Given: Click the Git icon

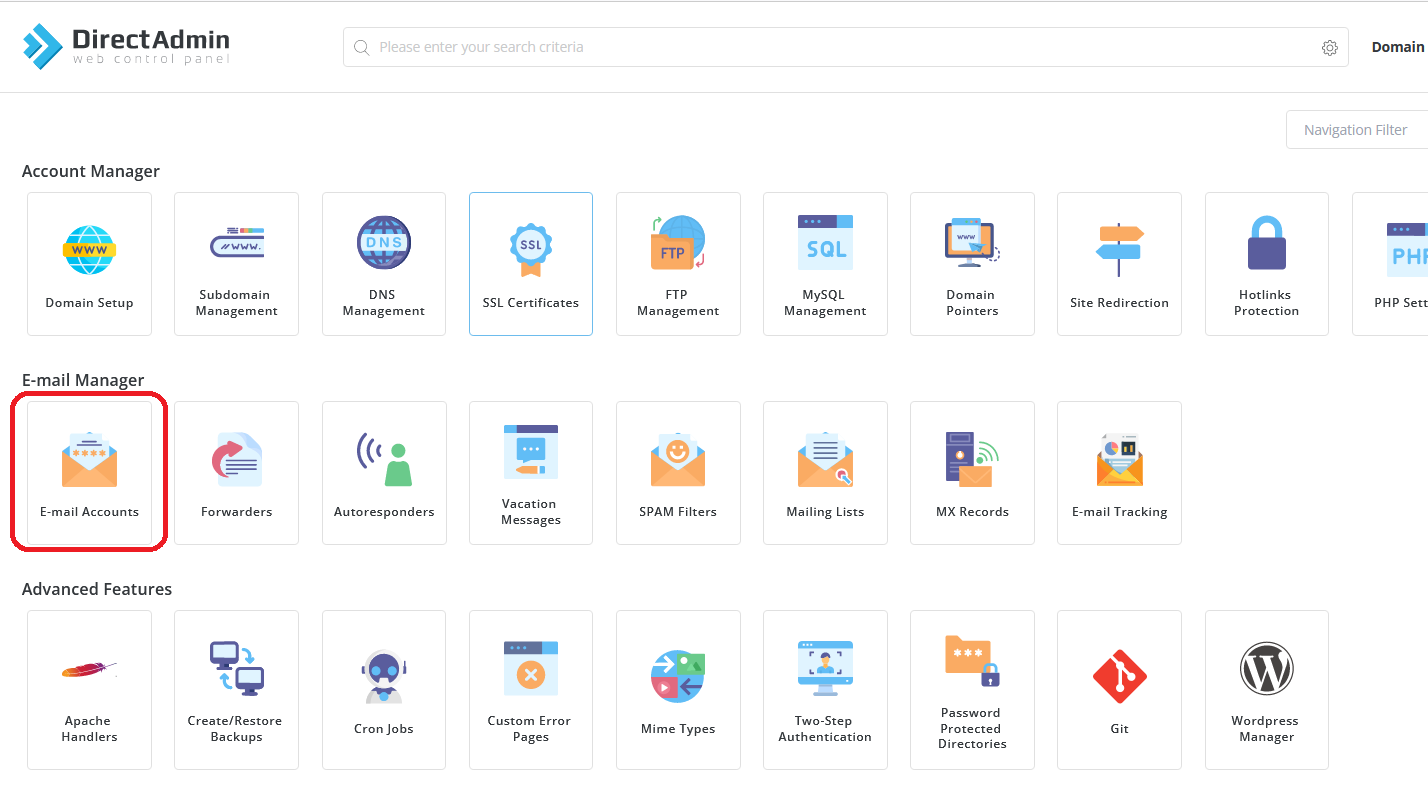Looking at the screenshot, I should click(1119, 690).
